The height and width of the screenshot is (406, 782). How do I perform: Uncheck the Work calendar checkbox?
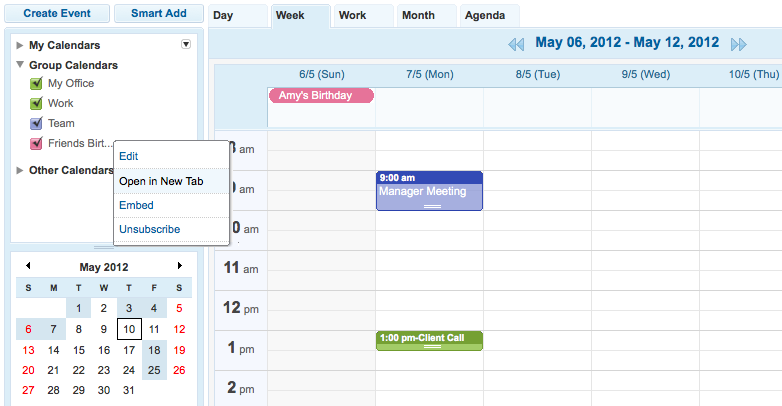(x=37, y=104)
